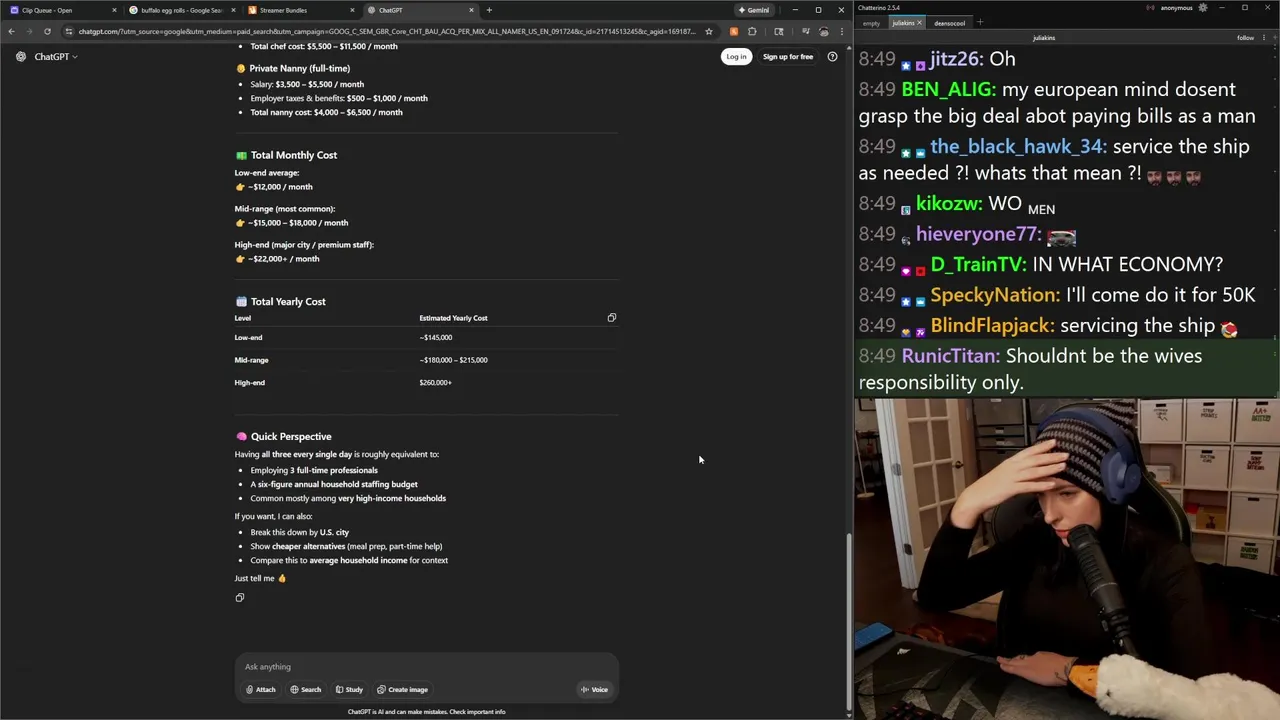Click the Mid-range row label in table
Screen dimensions: 1280x720
pos(251,360)
